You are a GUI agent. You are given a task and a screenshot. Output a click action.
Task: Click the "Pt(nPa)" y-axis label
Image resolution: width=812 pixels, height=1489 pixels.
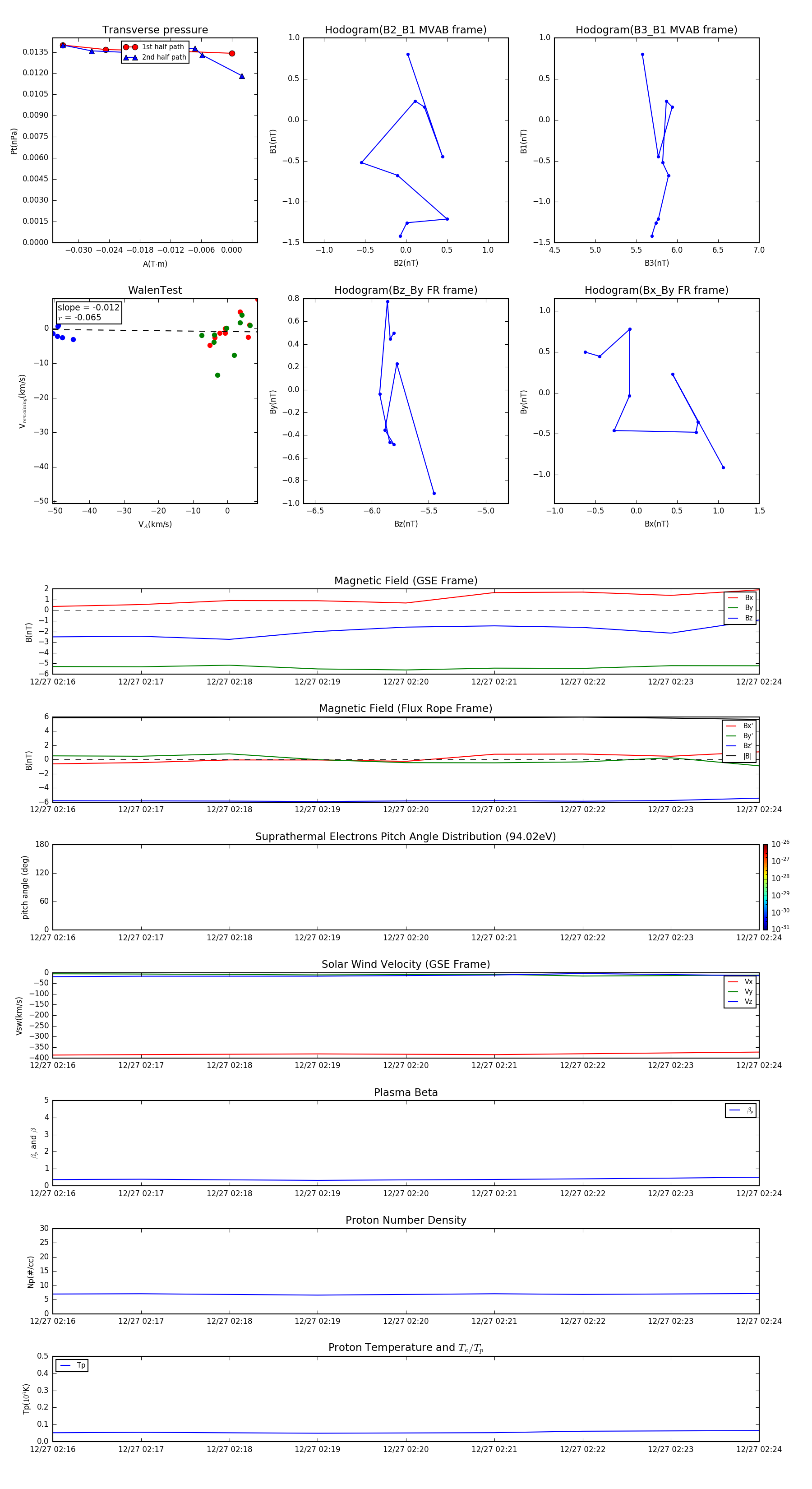click(x=14, y=141)
